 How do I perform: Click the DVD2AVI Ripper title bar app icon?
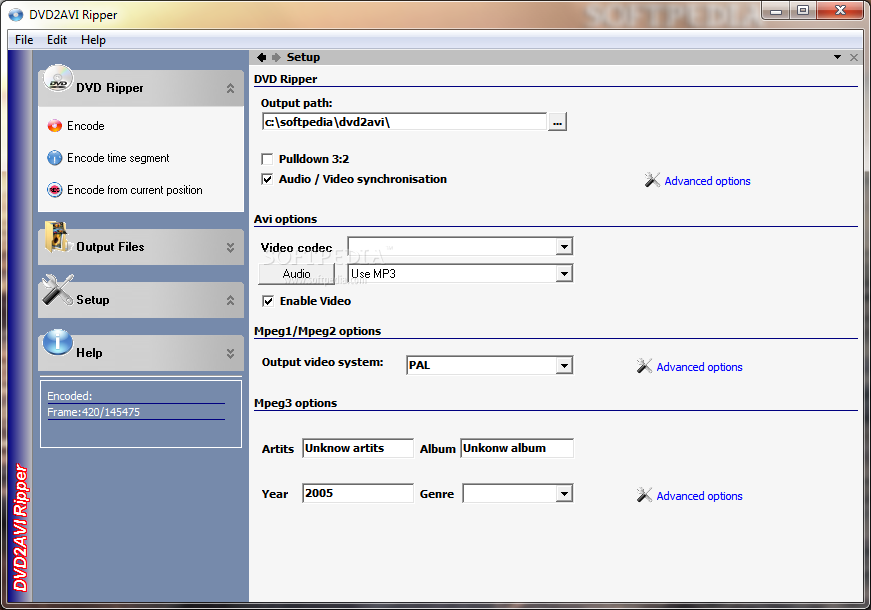pos(16,14)
